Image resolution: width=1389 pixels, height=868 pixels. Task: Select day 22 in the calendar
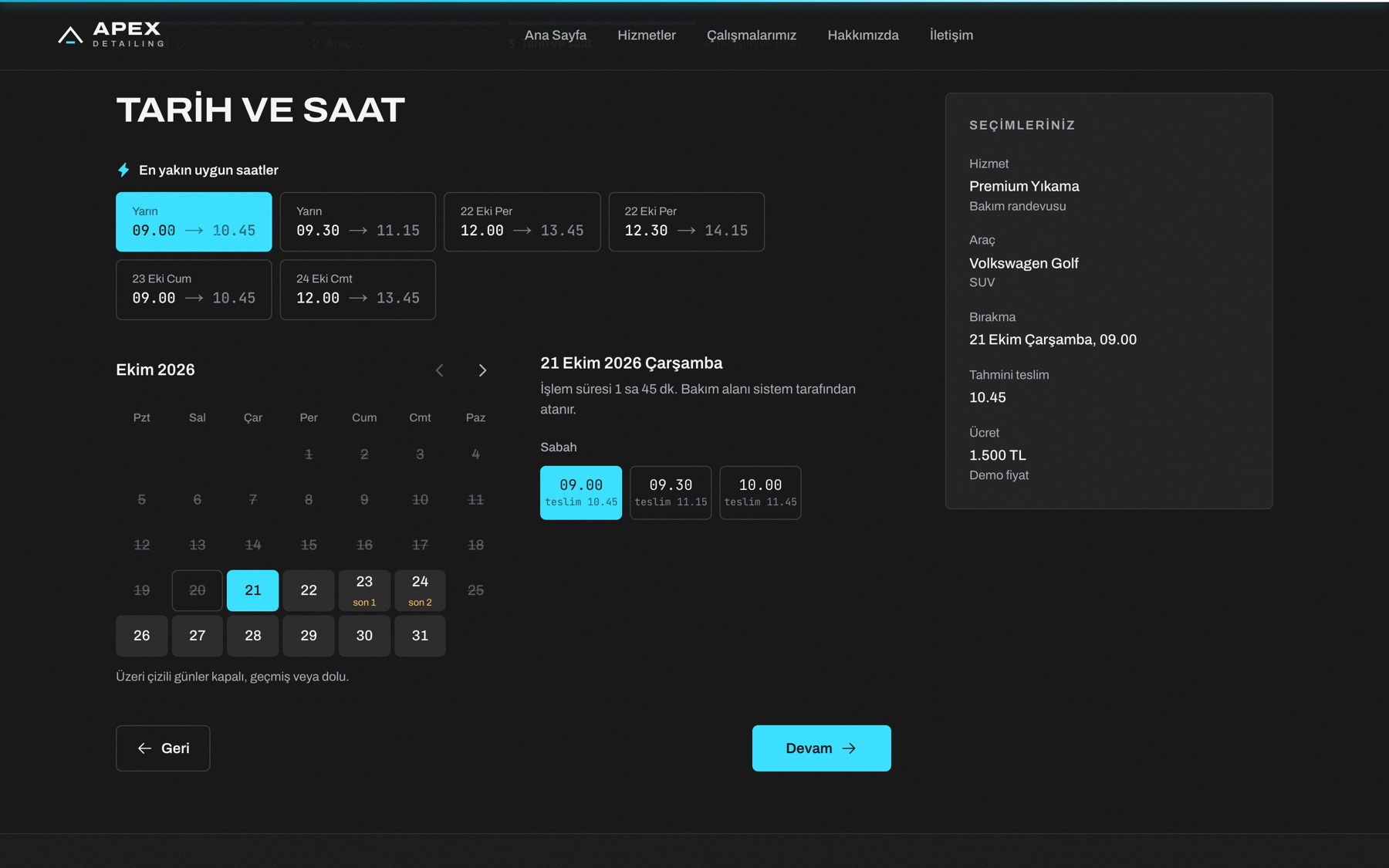[x=309, y=590]
